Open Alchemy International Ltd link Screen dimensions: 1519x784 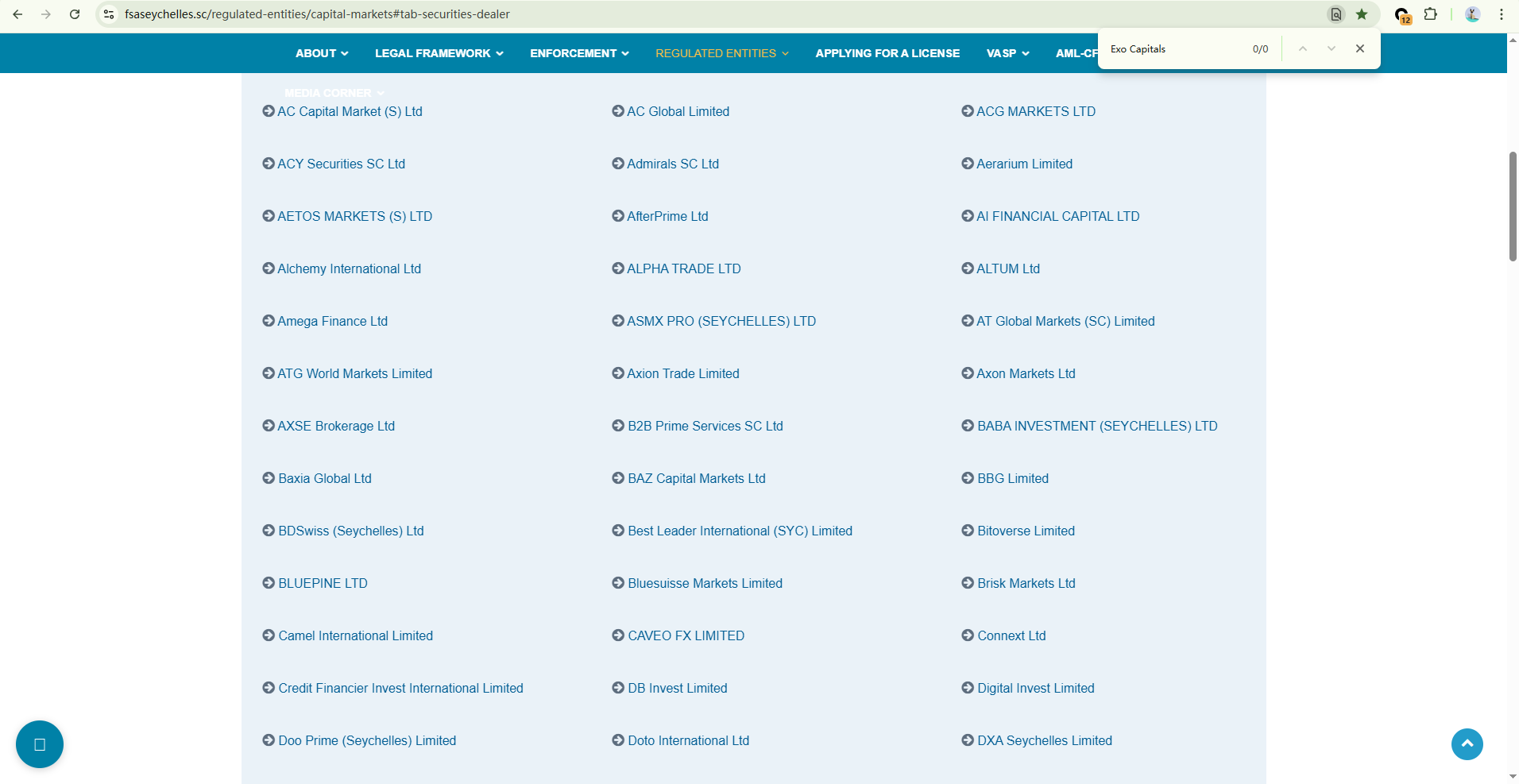coord(349,268)
